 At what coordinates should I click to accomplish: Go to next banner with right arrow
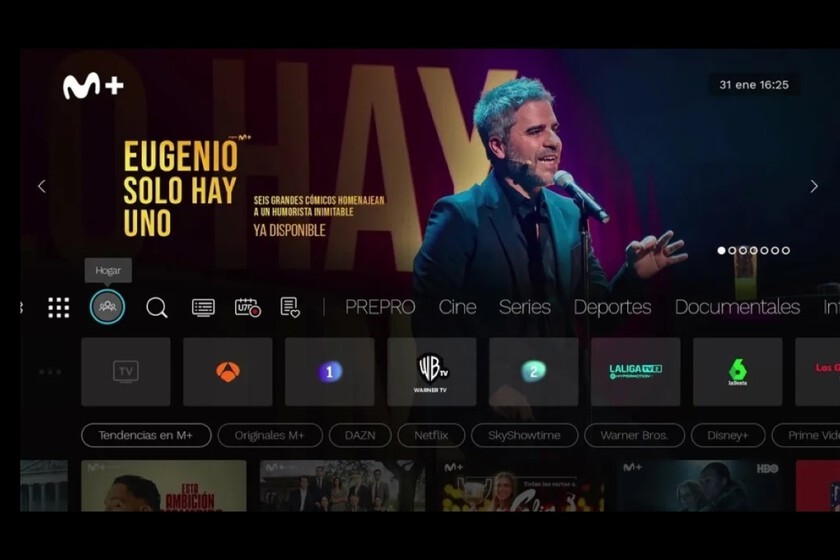click(x=814, y=186)
